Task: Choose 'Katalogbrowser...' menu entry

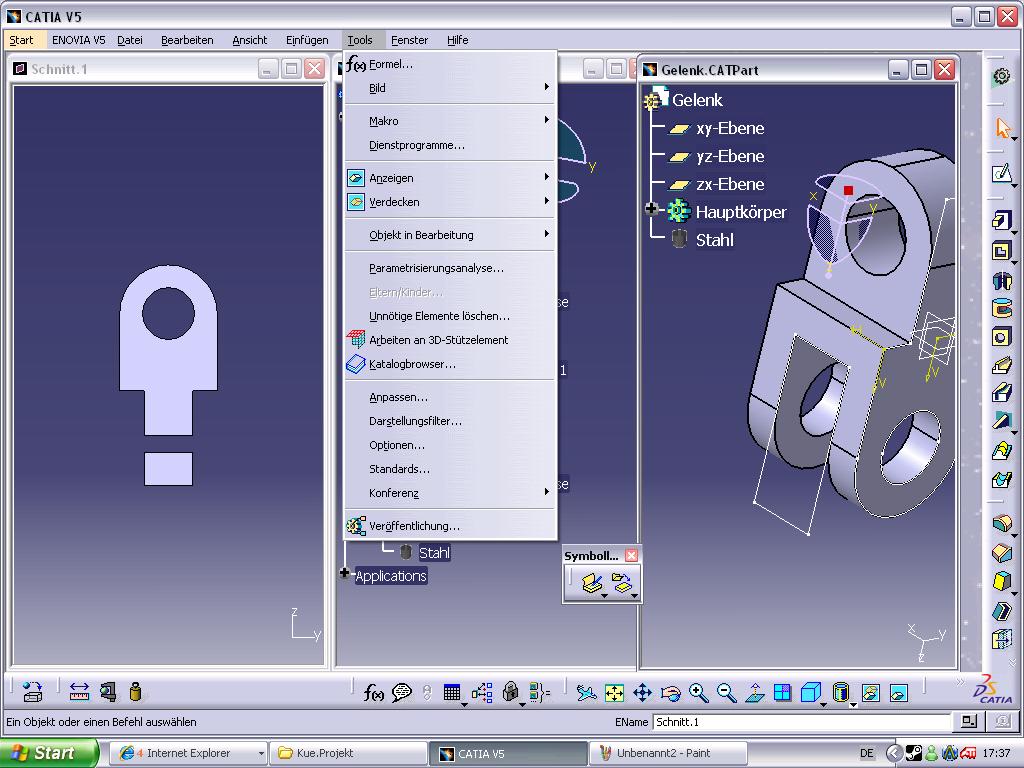Action: tap(451, 364)
